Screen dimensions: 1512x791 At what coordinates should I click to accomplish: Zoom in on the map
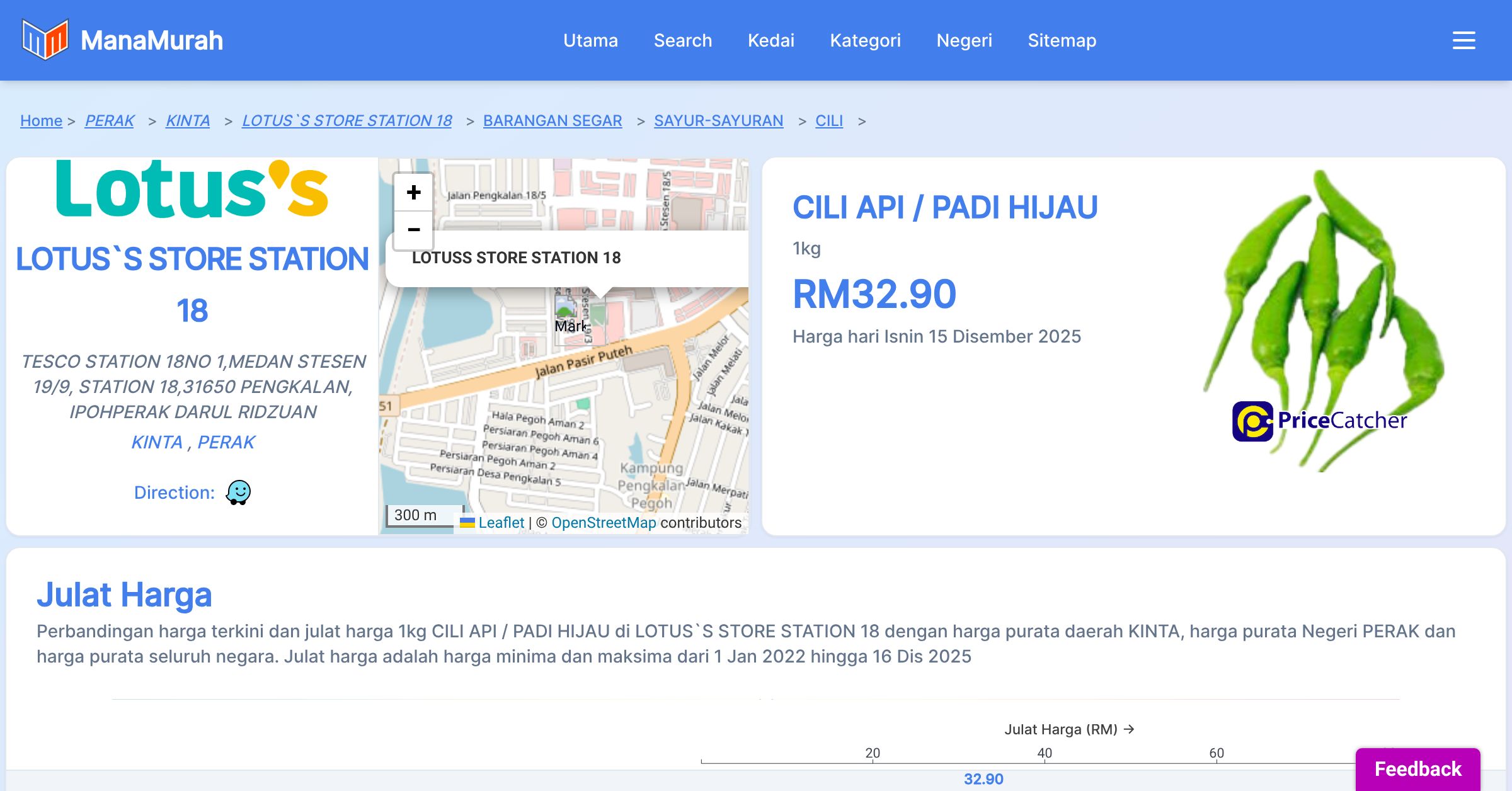click(413, 192)
